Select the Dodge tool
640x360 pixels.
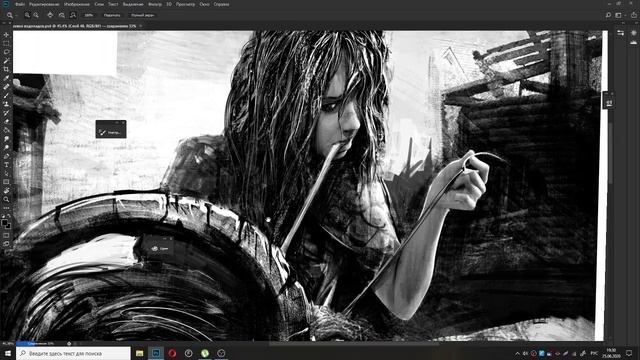click(x=6, y=147)
